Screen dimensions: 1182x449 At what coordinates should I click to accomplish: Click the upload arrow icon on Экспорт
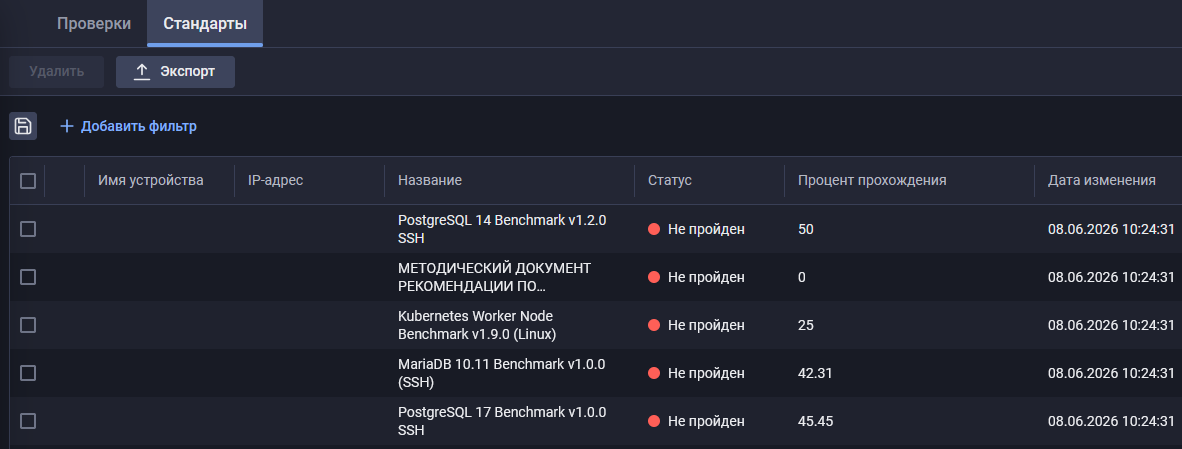click(x=142, y=72)
